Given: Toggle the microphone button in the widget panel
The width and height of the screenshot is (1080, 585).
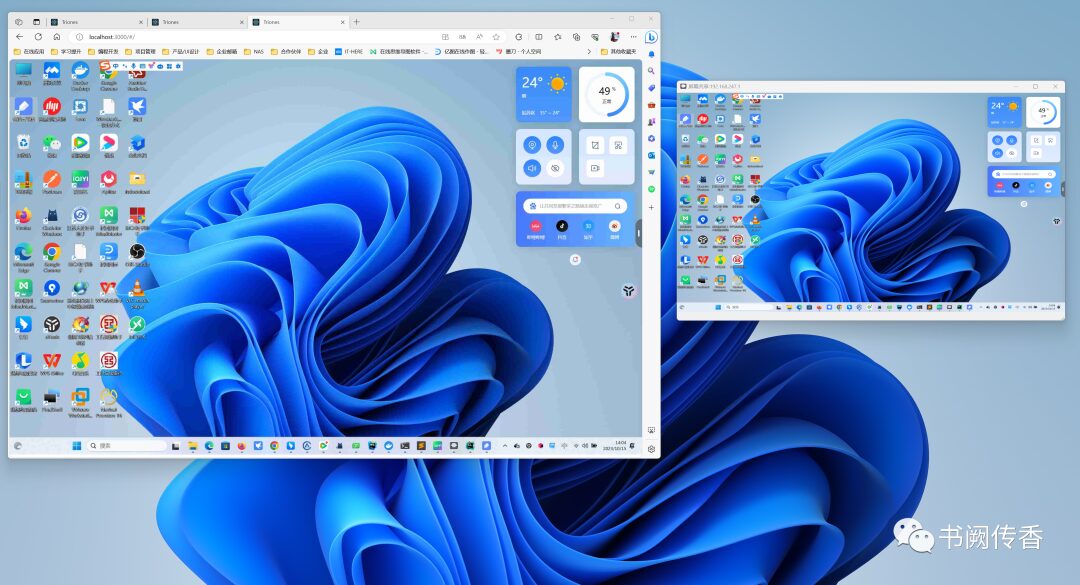Looking at the screenshot, I should pos(555,145).
